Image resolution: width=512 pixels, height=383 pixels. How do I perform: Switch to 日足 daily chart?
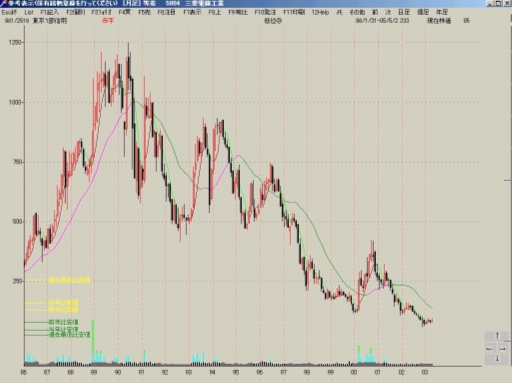(404, 12)
